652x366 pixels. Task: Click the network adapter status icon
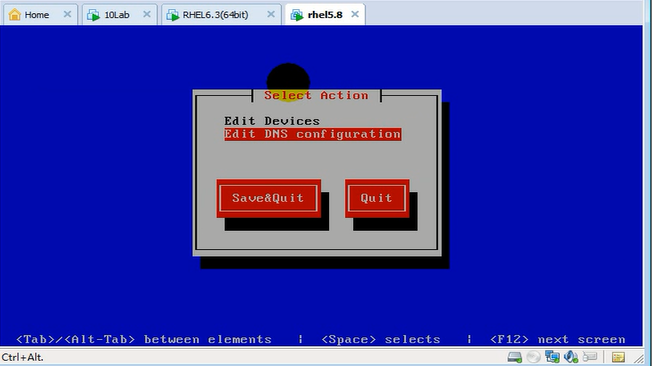(x=553, y=357)
